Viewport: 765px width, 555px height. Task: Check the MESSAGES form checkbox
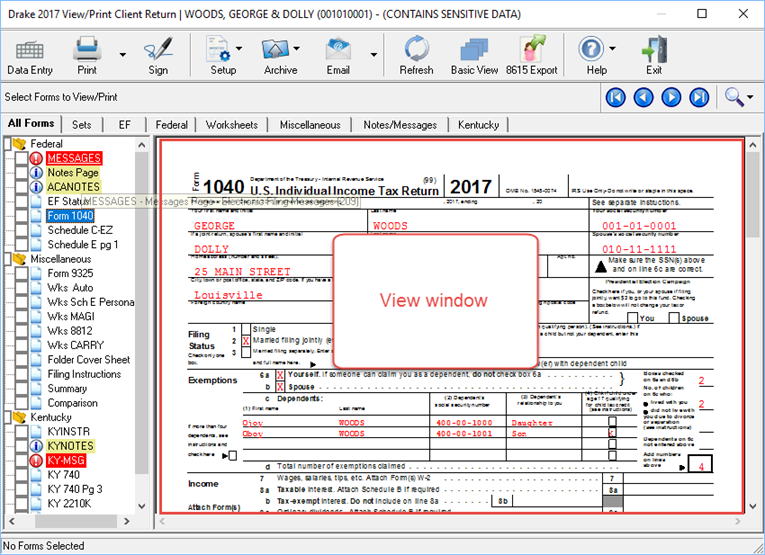click(x=21, y=159)
